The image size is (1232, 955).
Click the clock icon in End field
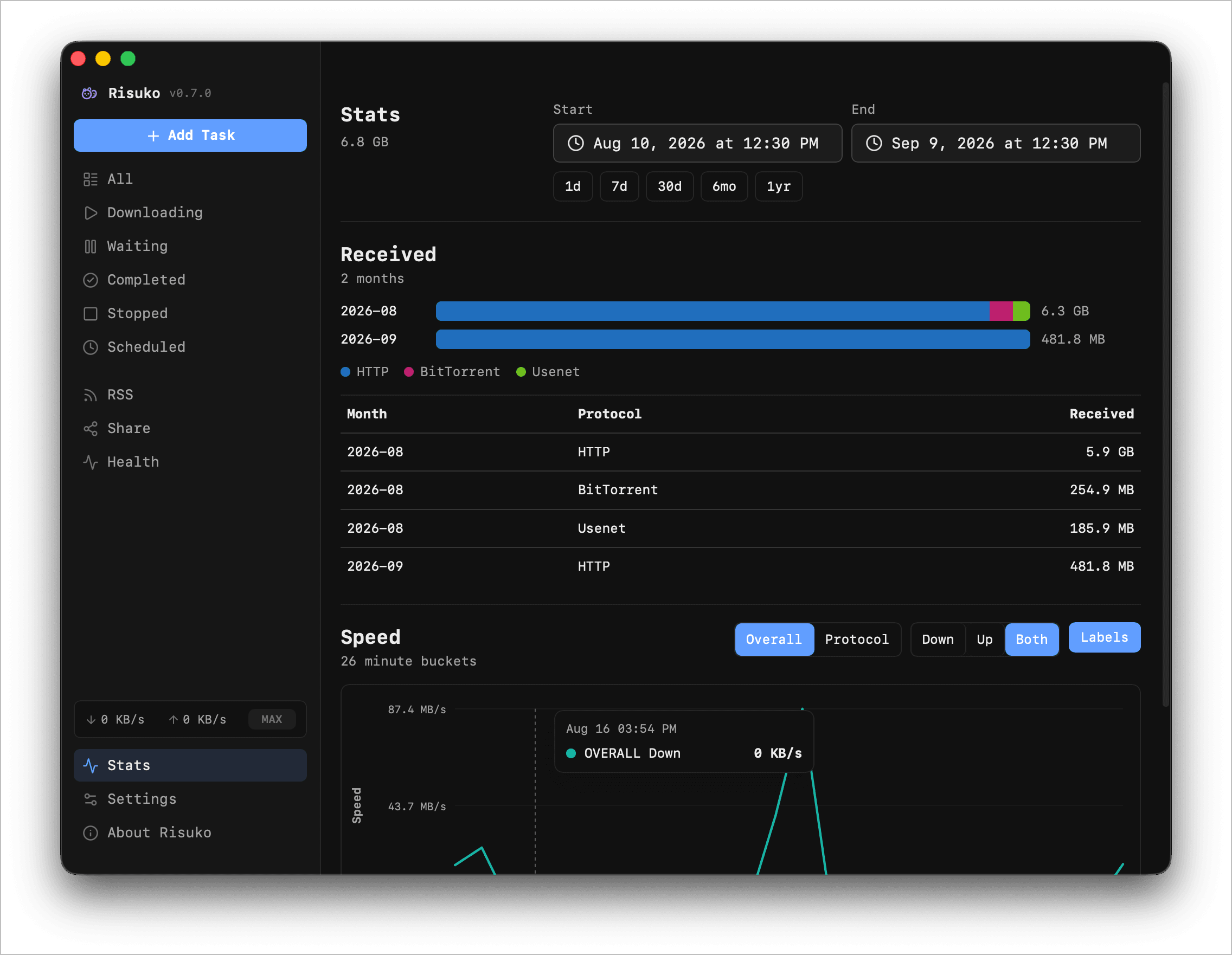tap(874, 143)
